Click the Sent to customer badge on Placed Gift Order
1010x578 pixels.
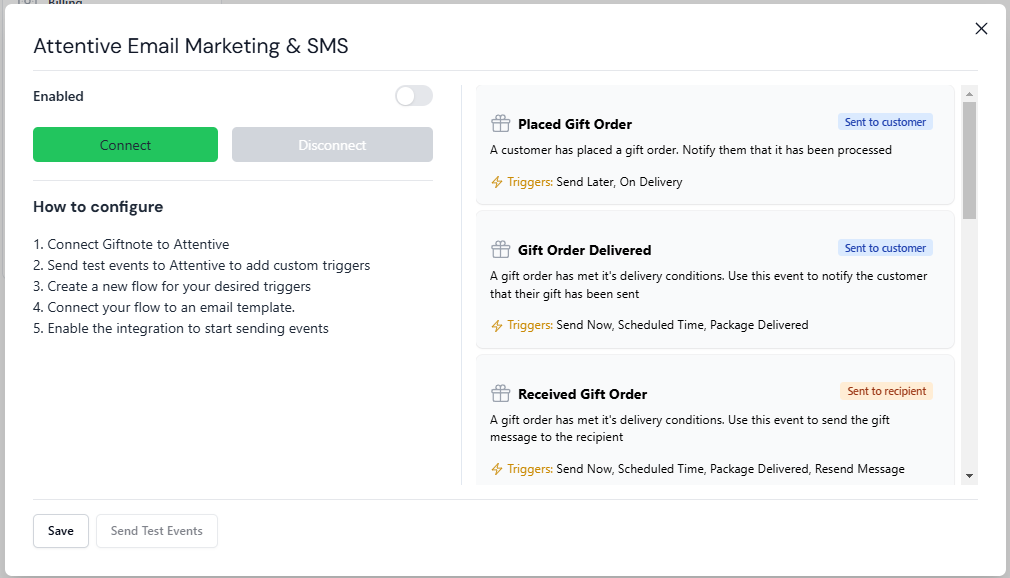point(885,122)
